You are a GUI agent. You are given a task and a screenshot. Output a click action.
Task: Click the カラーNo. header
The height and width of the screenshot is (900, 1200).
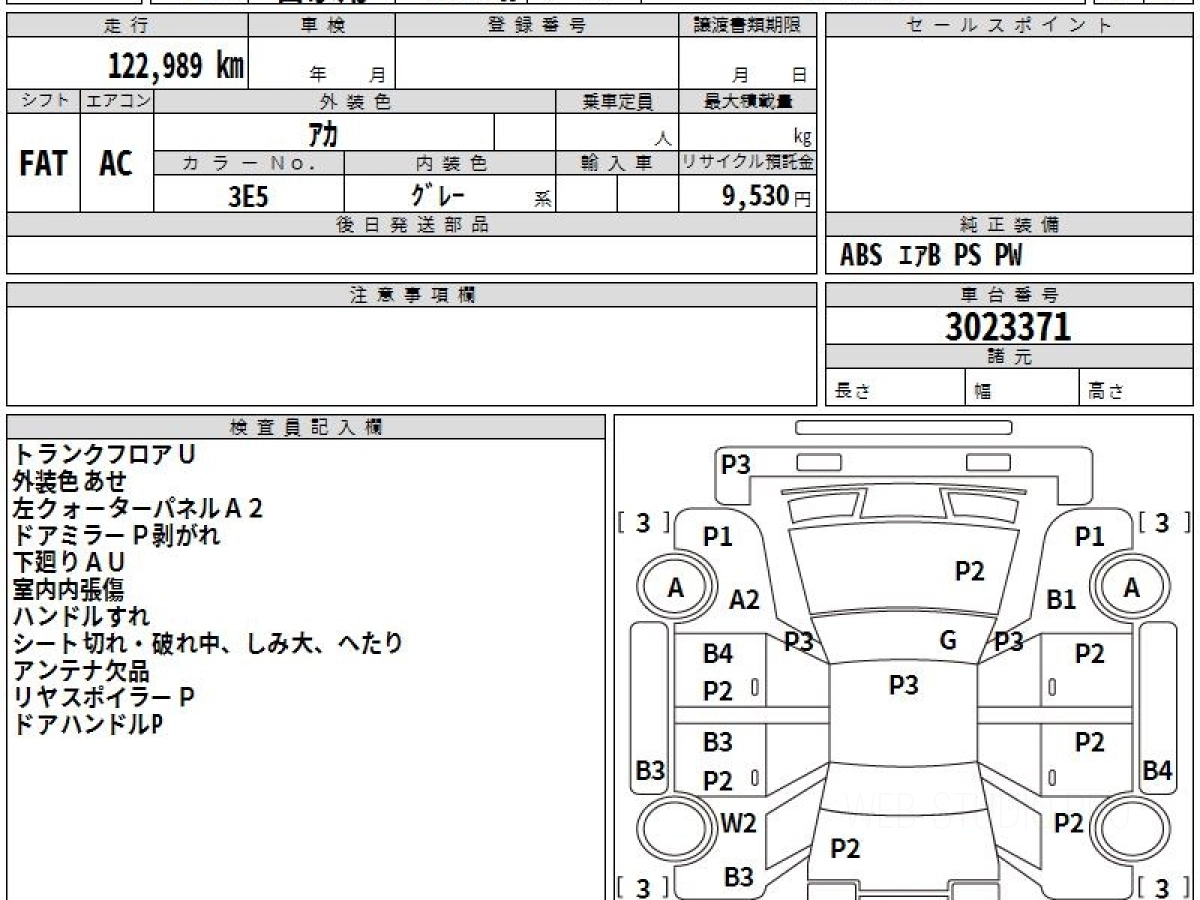(x=249, y=163)
